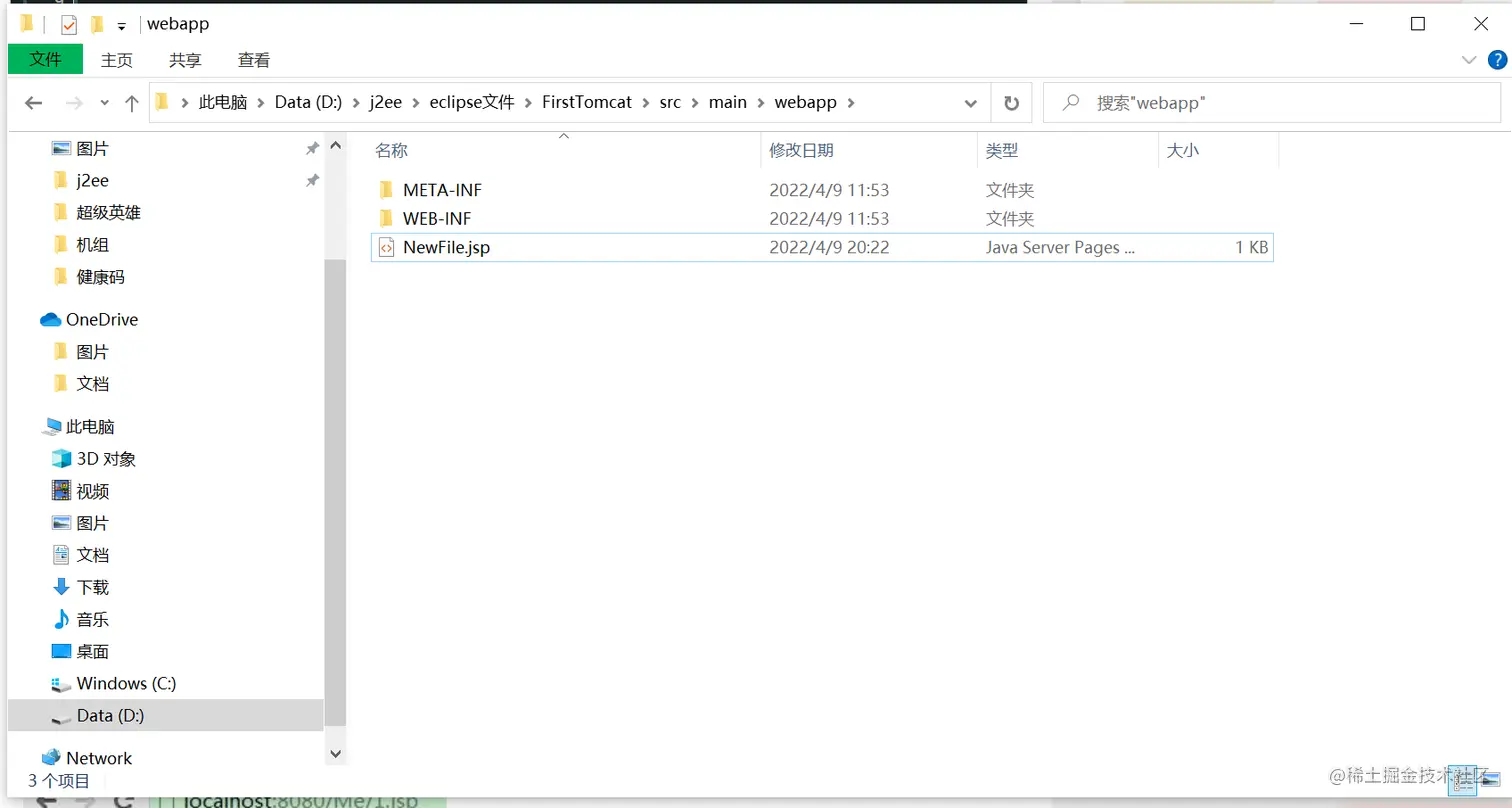Navigate to eclipse文件 in address breadcrumb
This screenshot has width=1512, height=808.
point(472,102)
